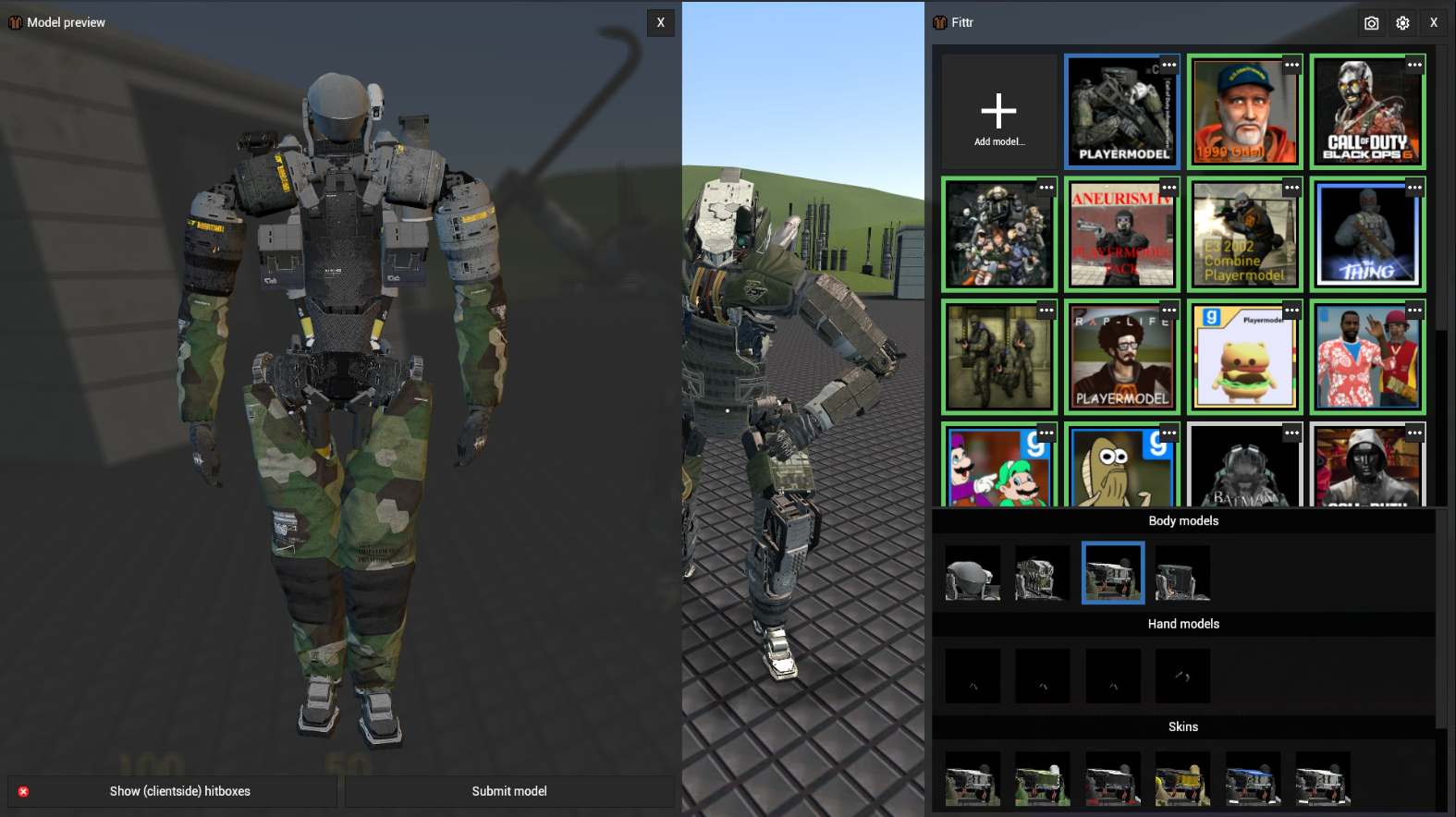Choose the blue skin variant
Screen dimensions: 1456x817
(x=1253, y=779)
